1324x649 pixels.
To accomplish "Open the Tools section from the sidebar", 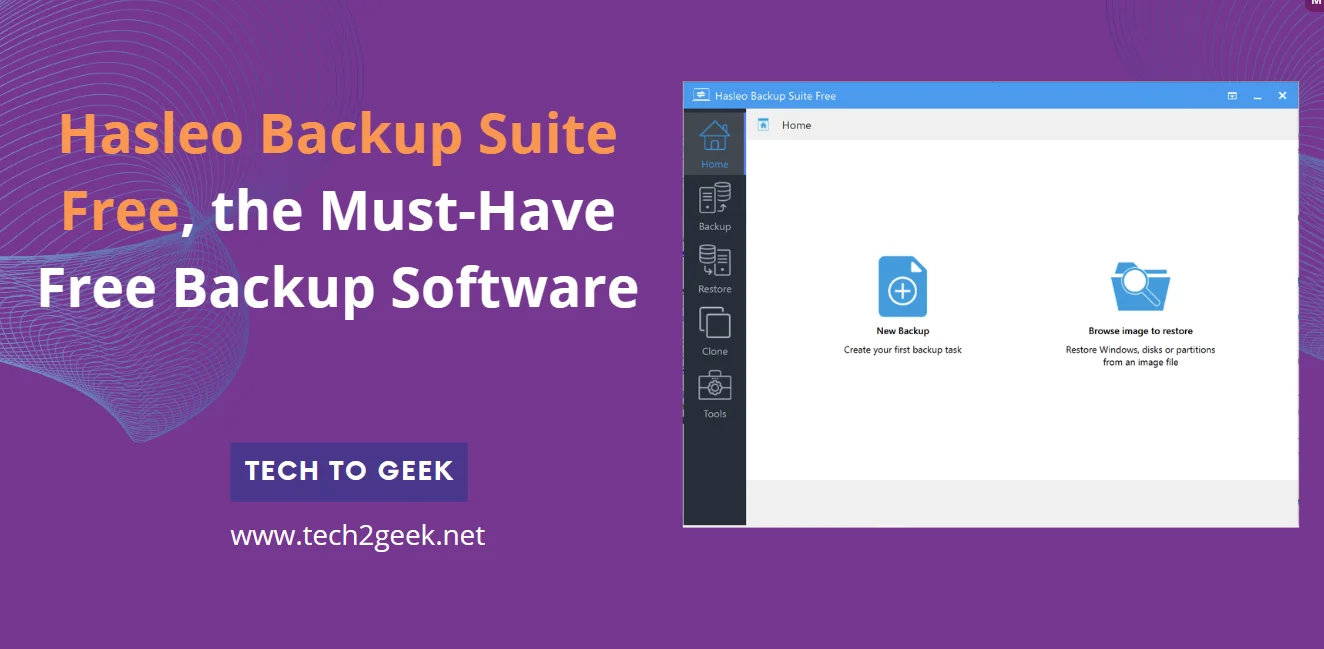I will (714, 388).
